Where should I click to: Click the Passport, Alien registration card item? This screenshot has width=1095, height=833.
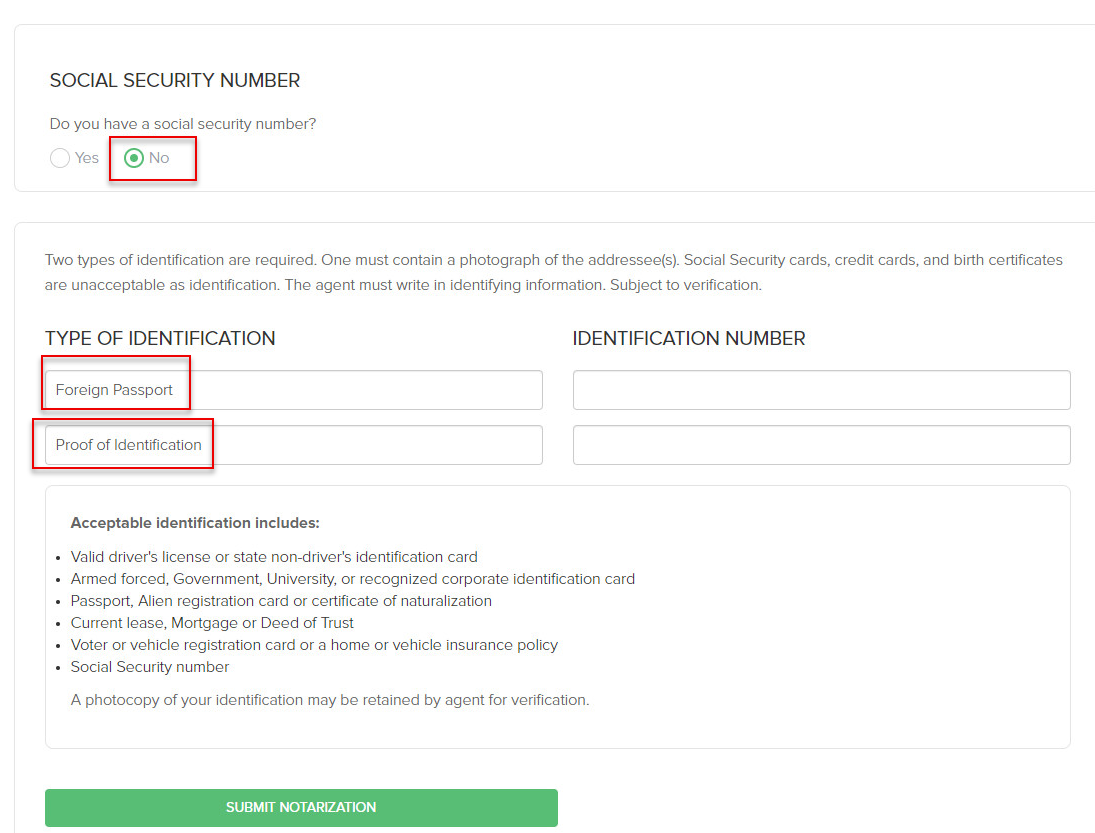pyautogui.click(x=281, y=601)
